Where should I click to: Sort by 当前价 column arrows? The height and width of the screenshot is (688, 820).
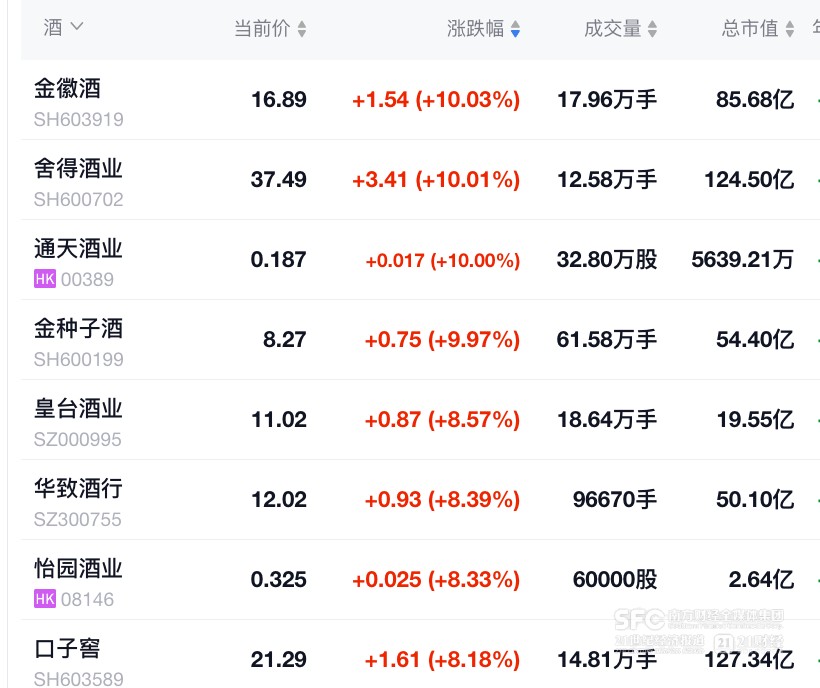302,29
